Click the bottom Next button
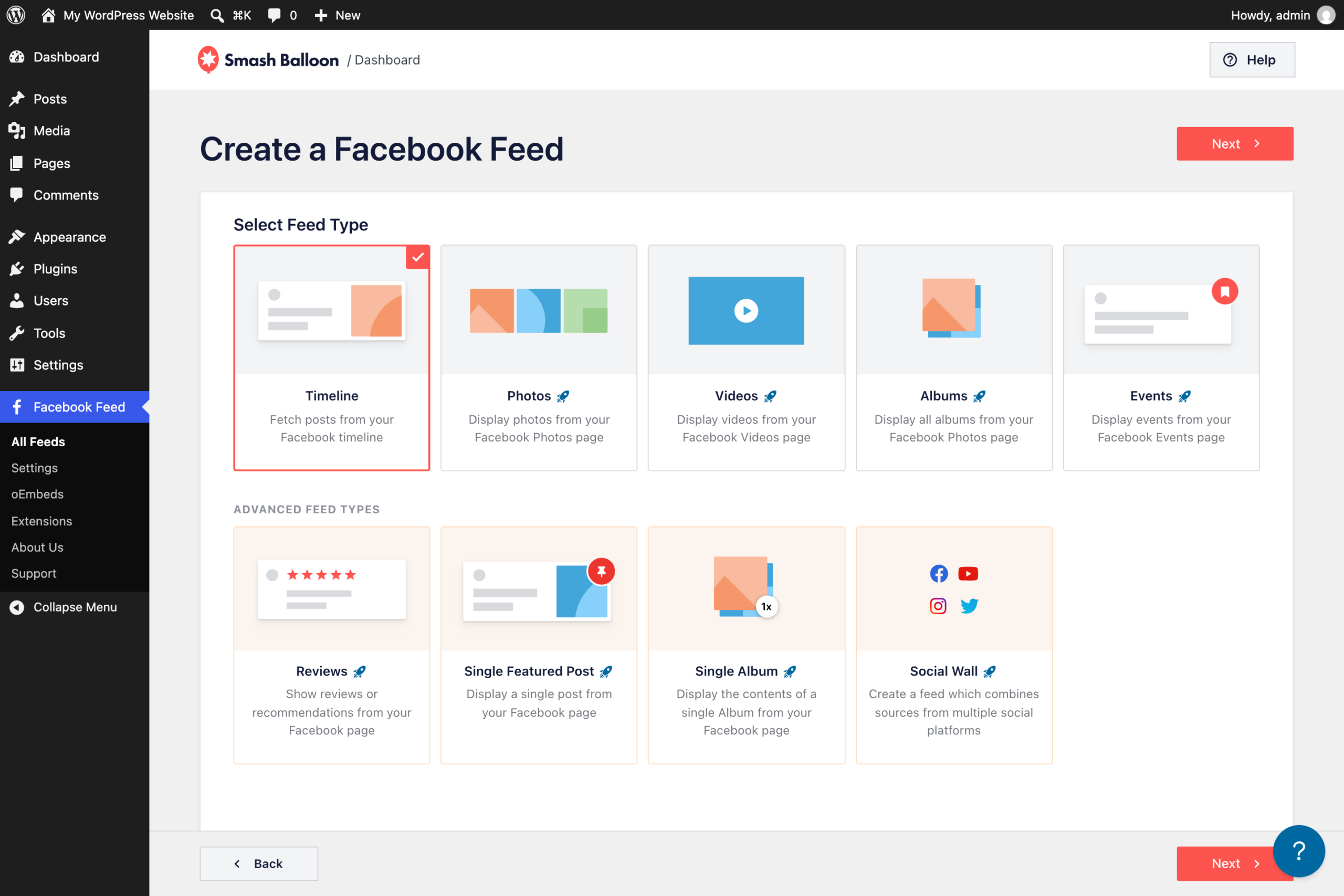This screenshot has width=1344, height=896. pyautogui.click(x=1225, y=863)
